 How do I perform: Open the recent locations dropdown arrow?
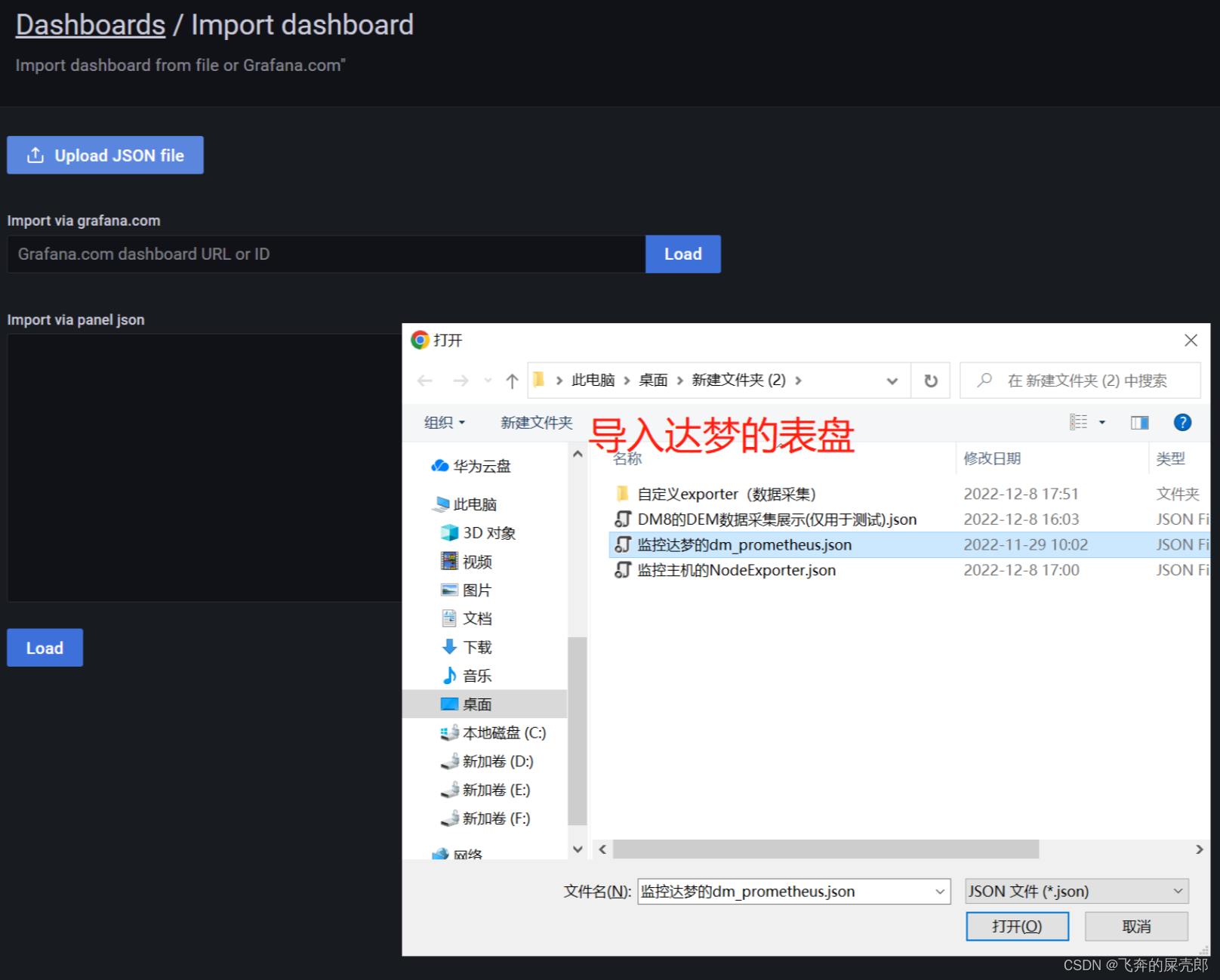(488, 381)
